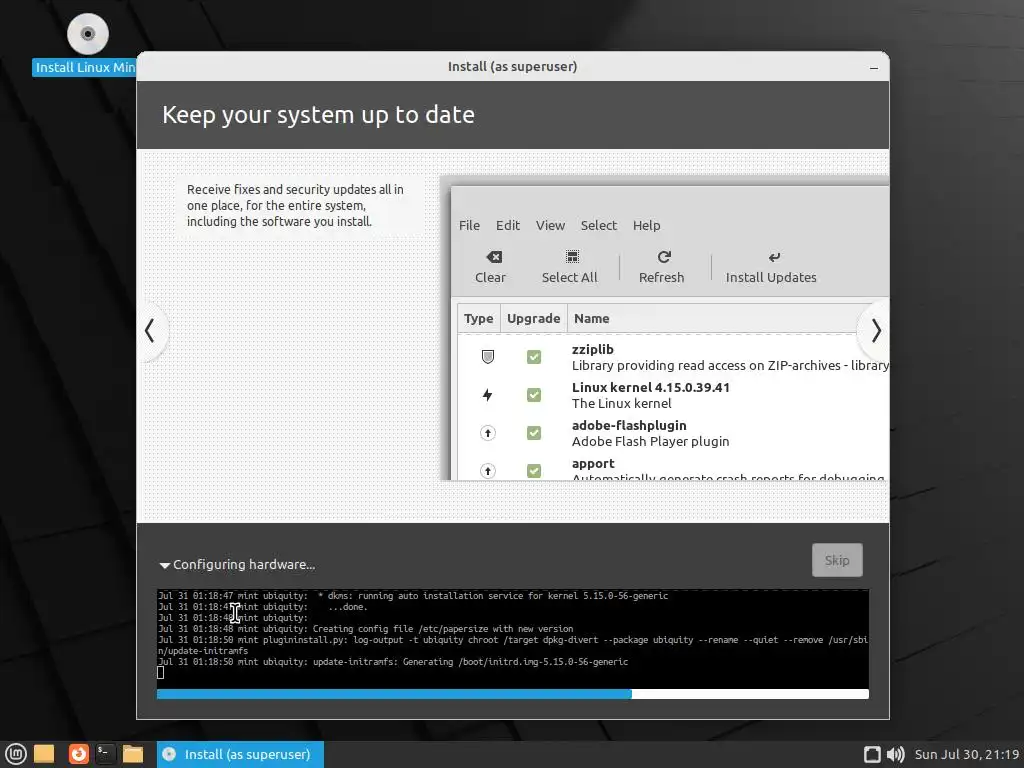Click the show desktop folder icon in the panel

44,754
